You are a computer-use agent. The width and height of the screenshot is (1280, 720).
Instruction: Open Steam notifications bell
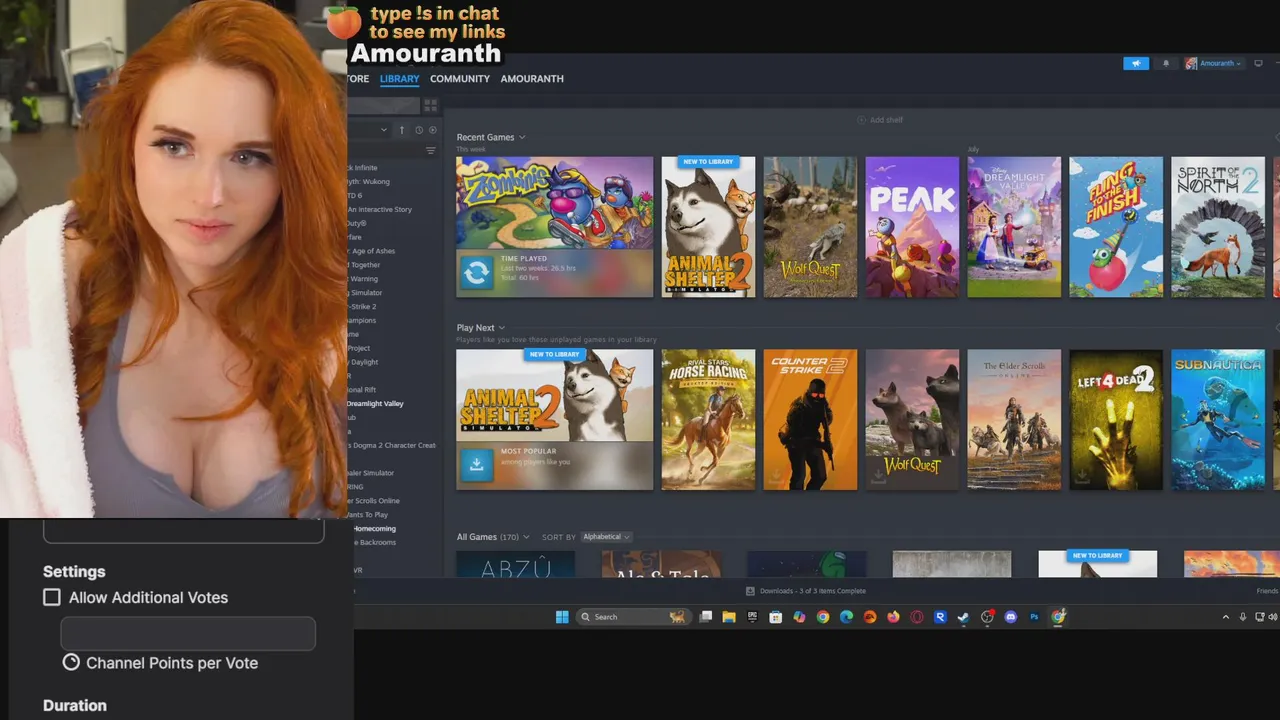pos(1166,63)
